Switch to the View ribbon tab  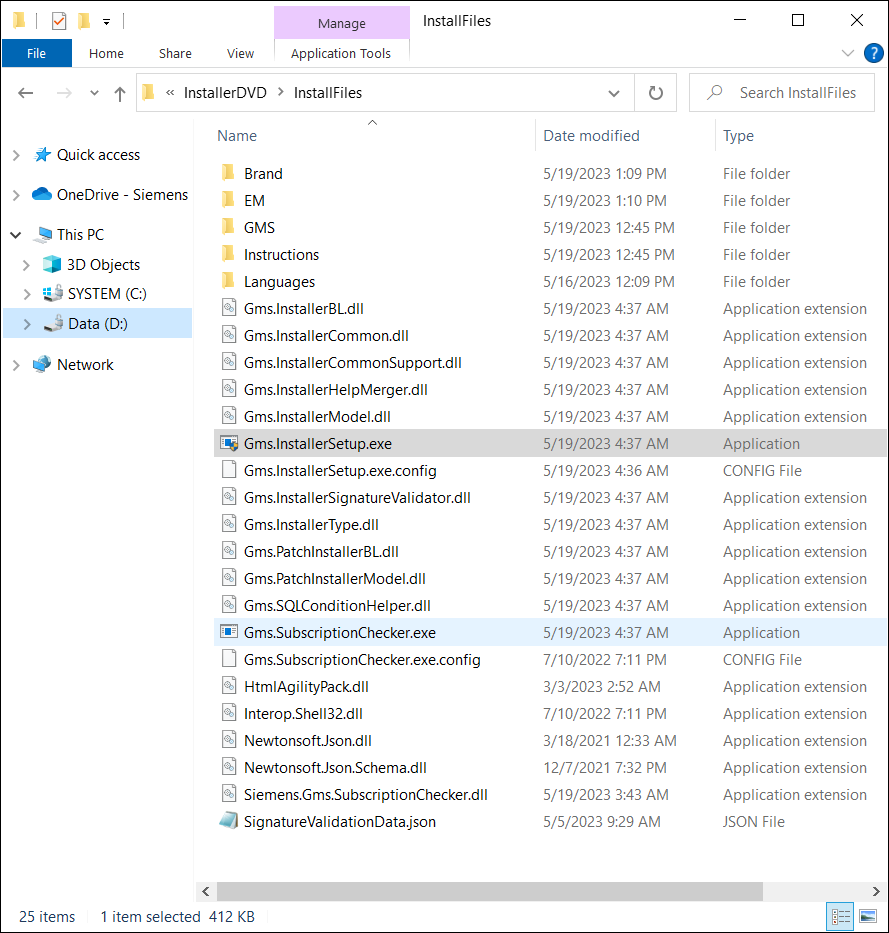tap(240, 54)
